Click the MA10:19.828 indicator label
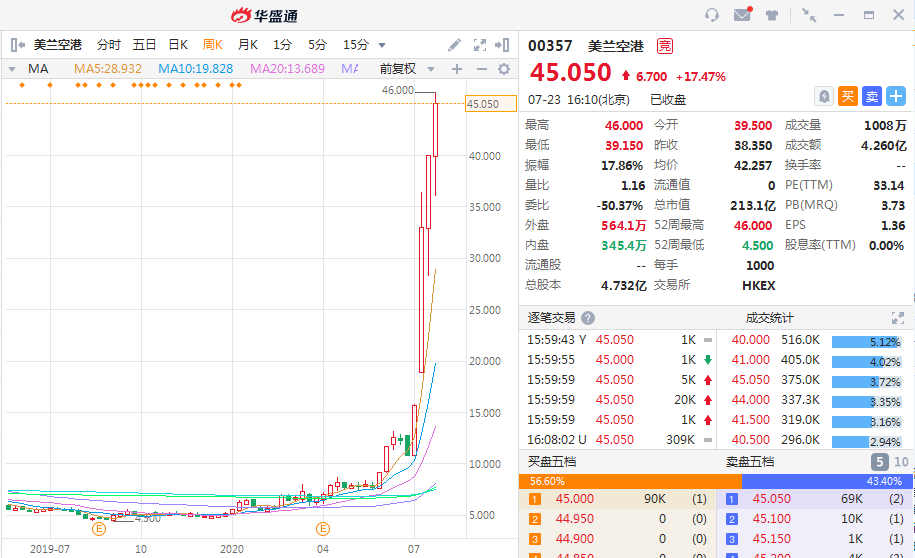915x558 pixels. point(195,69)
